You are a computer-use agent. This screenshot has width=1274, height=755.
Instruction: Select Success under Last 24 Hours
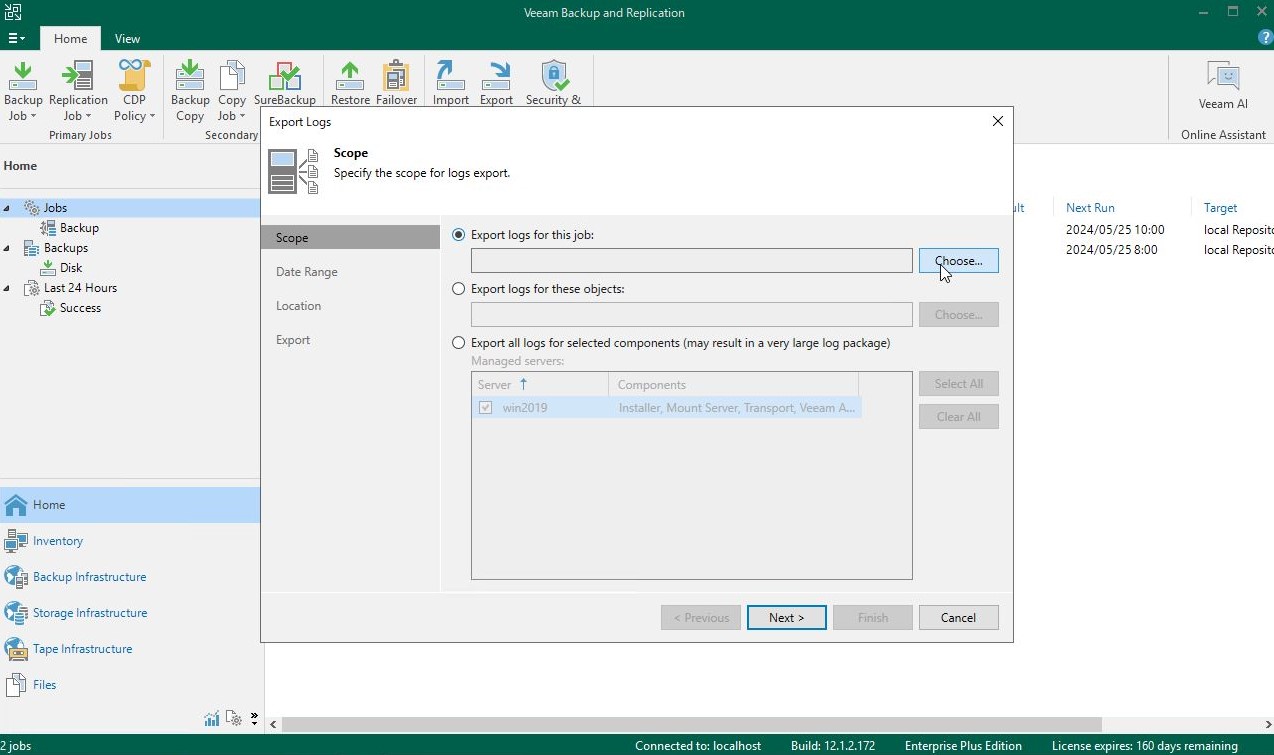coord(80,308)
